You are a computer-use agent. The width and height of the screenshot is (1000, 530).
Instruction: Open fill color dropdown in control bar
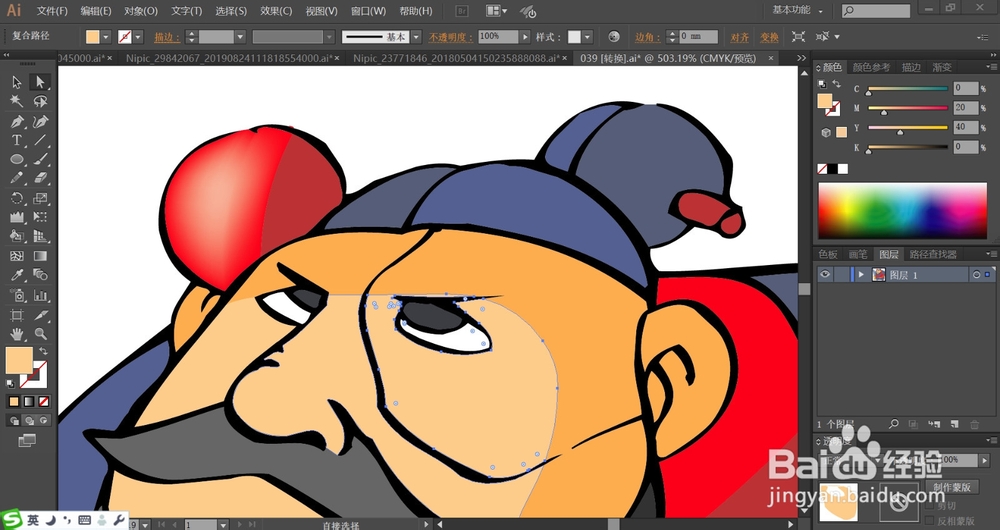[x=106, y=37]
